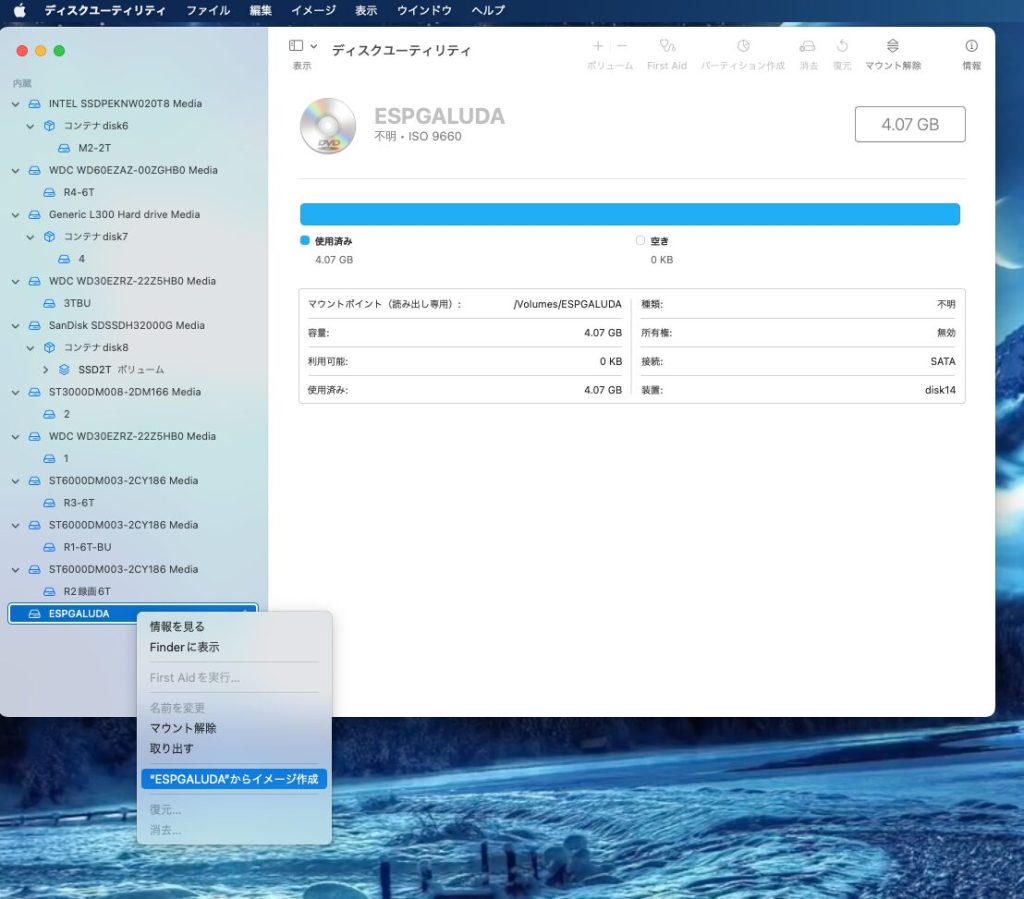This screenshot has width=1024, height=899.
Task: Collapse the コンテナdisk7 container
Action: pos(30,237)
